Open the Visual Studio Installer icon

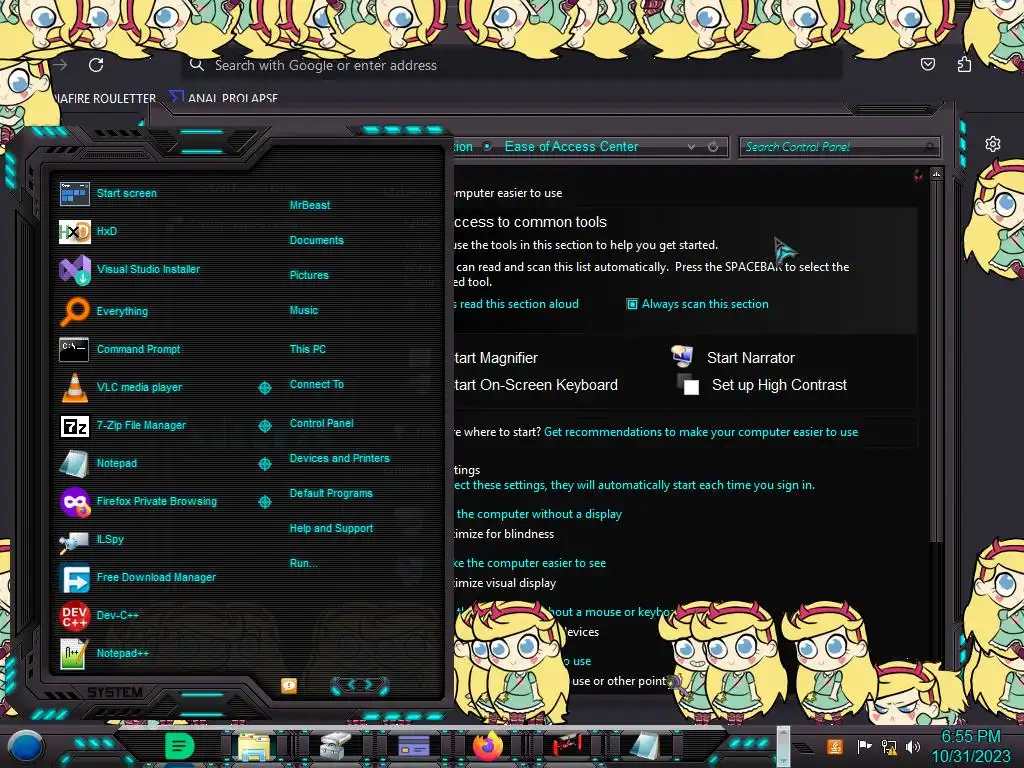coord(74,269)
